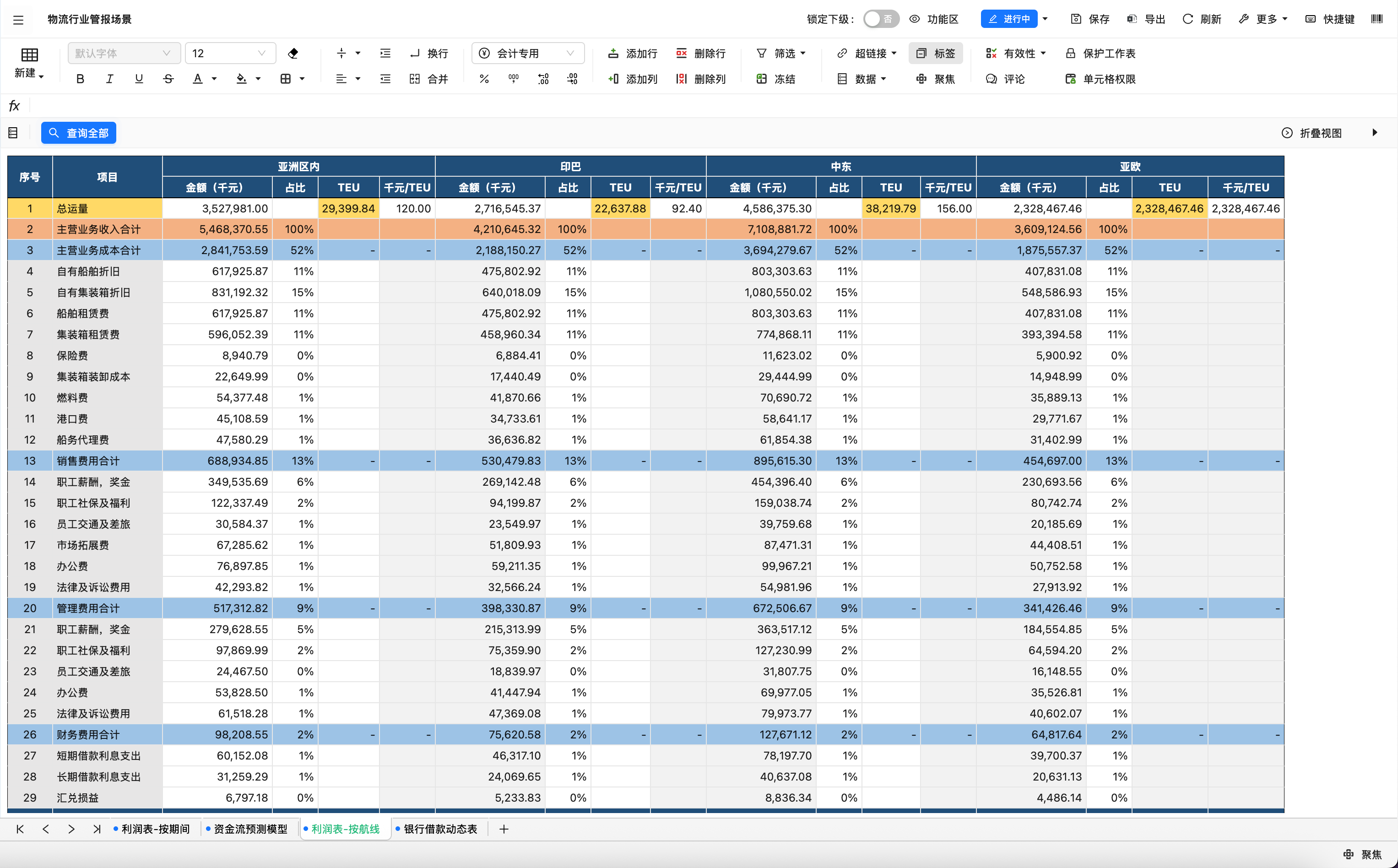Open the fill color bucket picker
This screenshot has width=1398, height=868.
pos(242,79)
